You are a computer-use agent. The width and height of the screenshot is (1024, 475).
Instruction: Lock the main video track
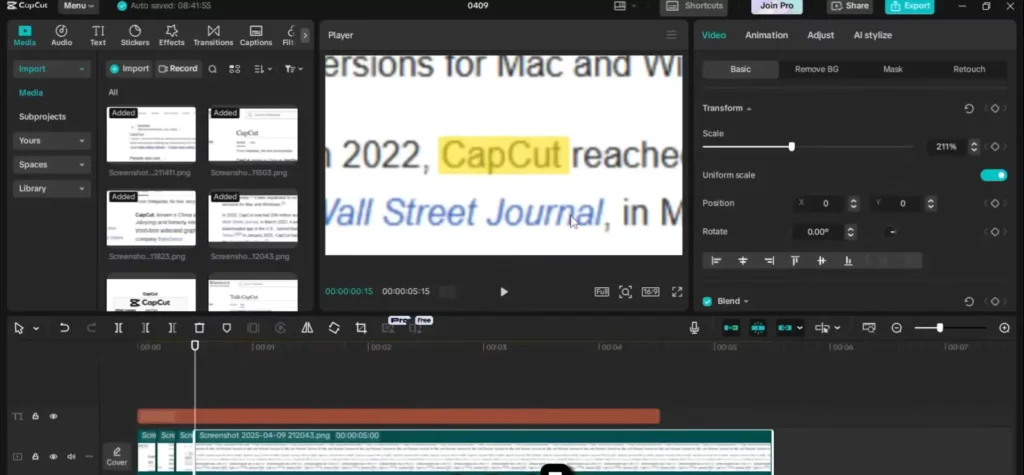pos(35,457)
